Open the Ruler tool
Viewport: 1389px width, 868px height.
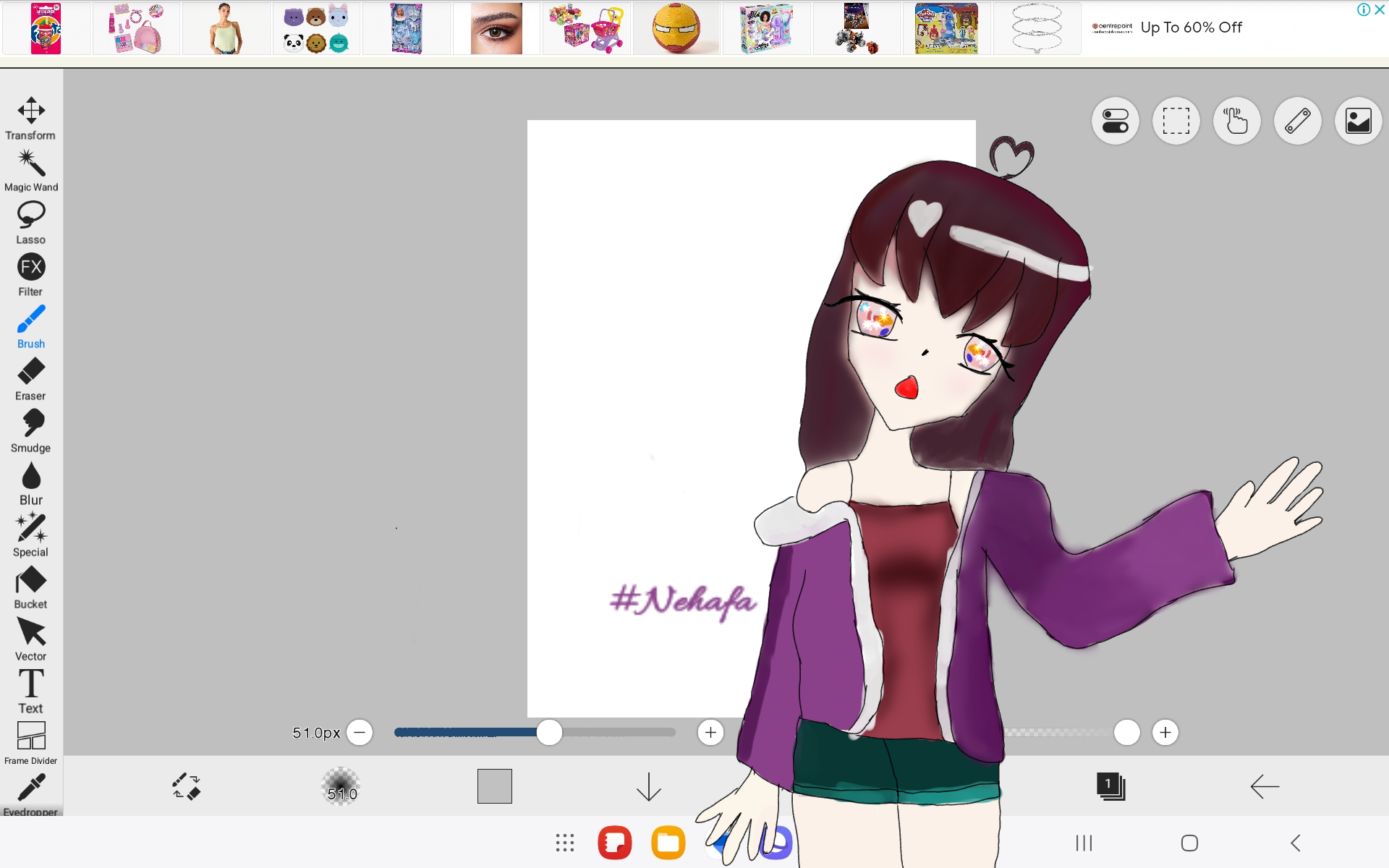coord(1298,121)
